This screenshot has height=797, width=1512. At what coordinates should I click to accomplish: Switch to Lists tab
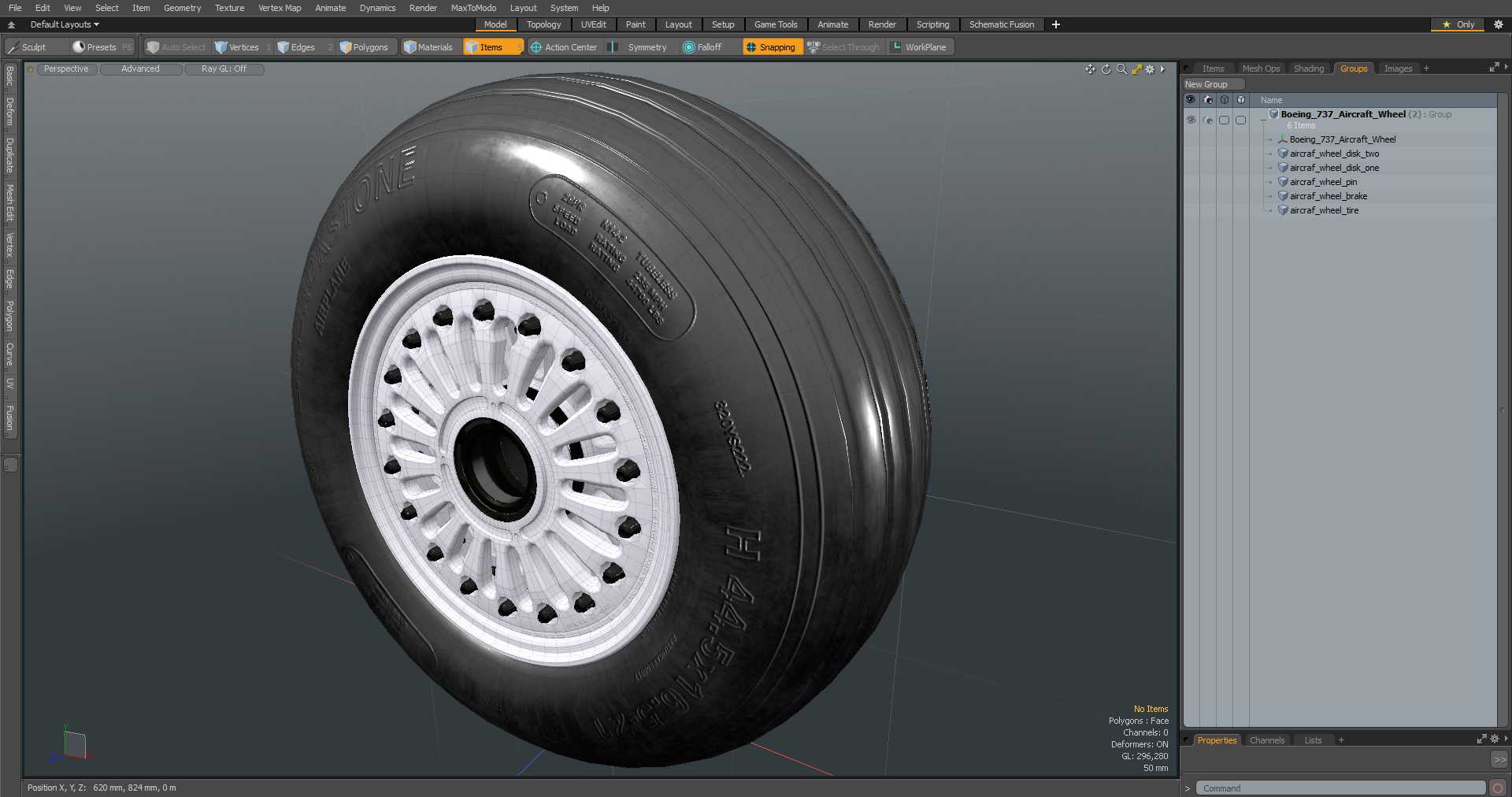click(x=1313, y=740)
